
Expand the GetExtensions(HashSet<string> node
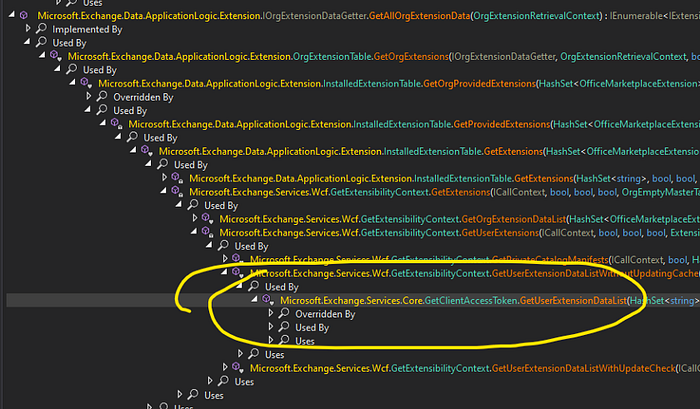(164, 178)
